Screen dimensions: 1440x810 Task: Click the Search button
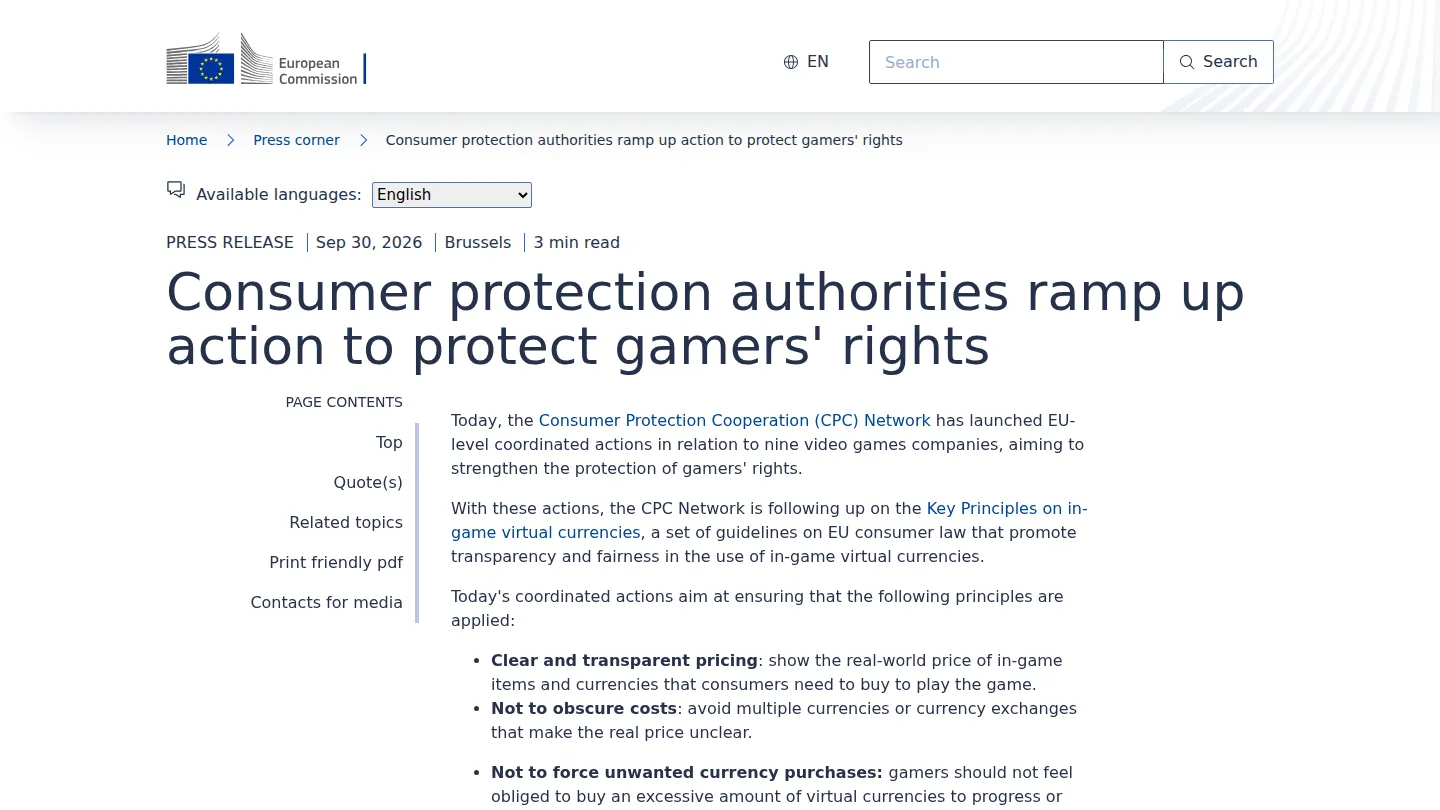tap(1218, 62)
